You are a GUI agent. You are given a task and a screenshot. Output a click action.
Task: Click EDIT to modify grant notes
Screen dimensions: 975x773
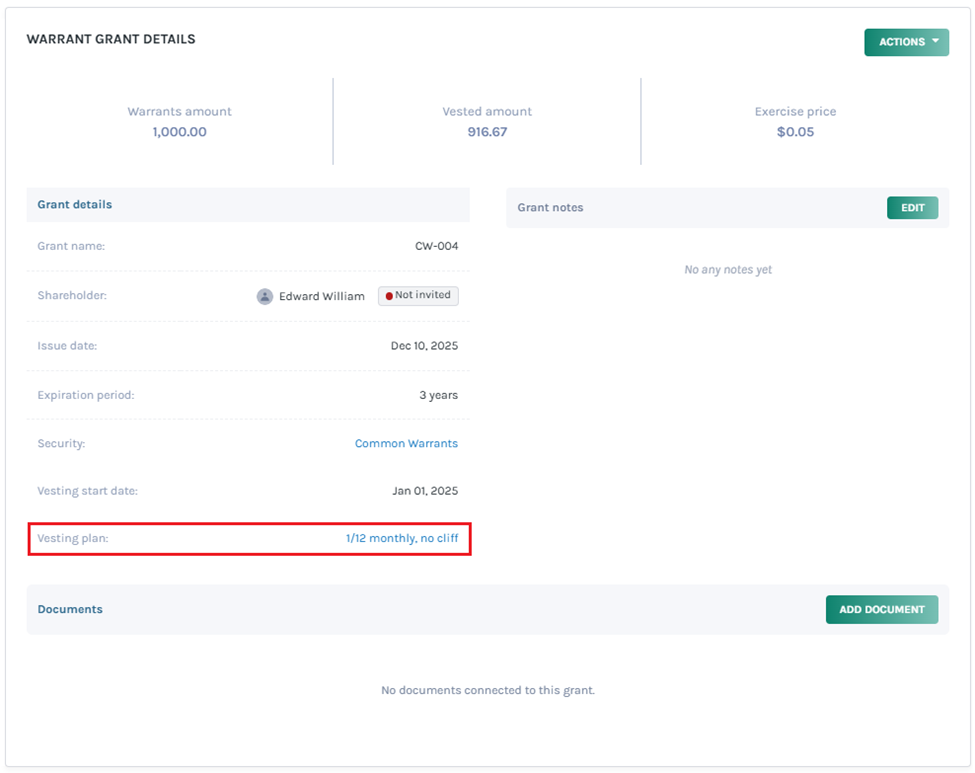[911, 207]
